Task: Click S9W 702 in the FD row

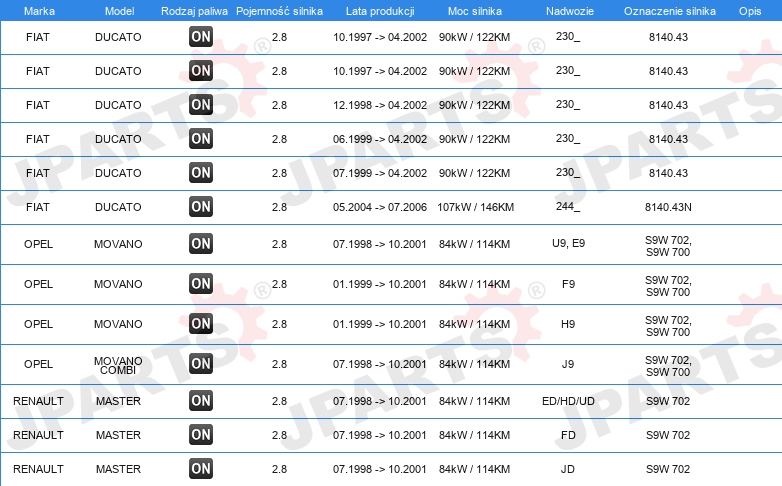Action: pyautogui.click(x=668, y=435)
